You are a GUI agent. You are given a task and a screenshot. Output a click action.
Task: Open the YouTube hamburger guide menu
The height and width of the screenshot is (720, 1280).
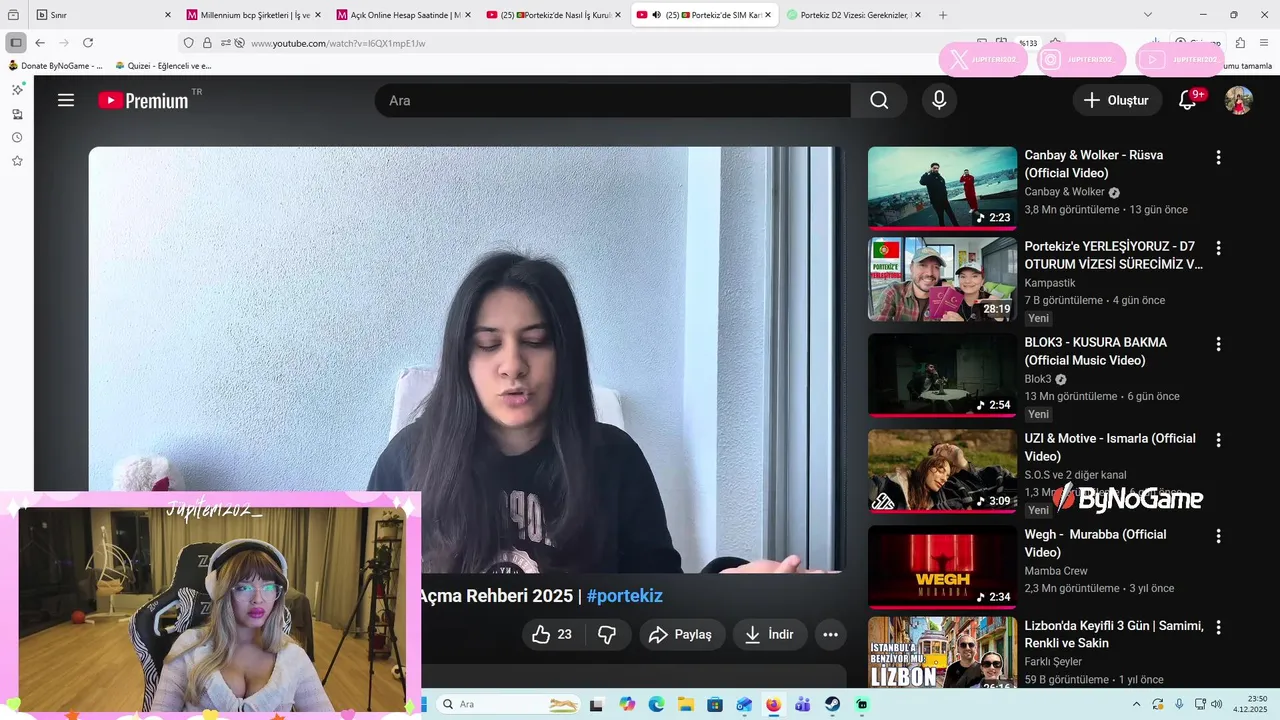point(66,100)
